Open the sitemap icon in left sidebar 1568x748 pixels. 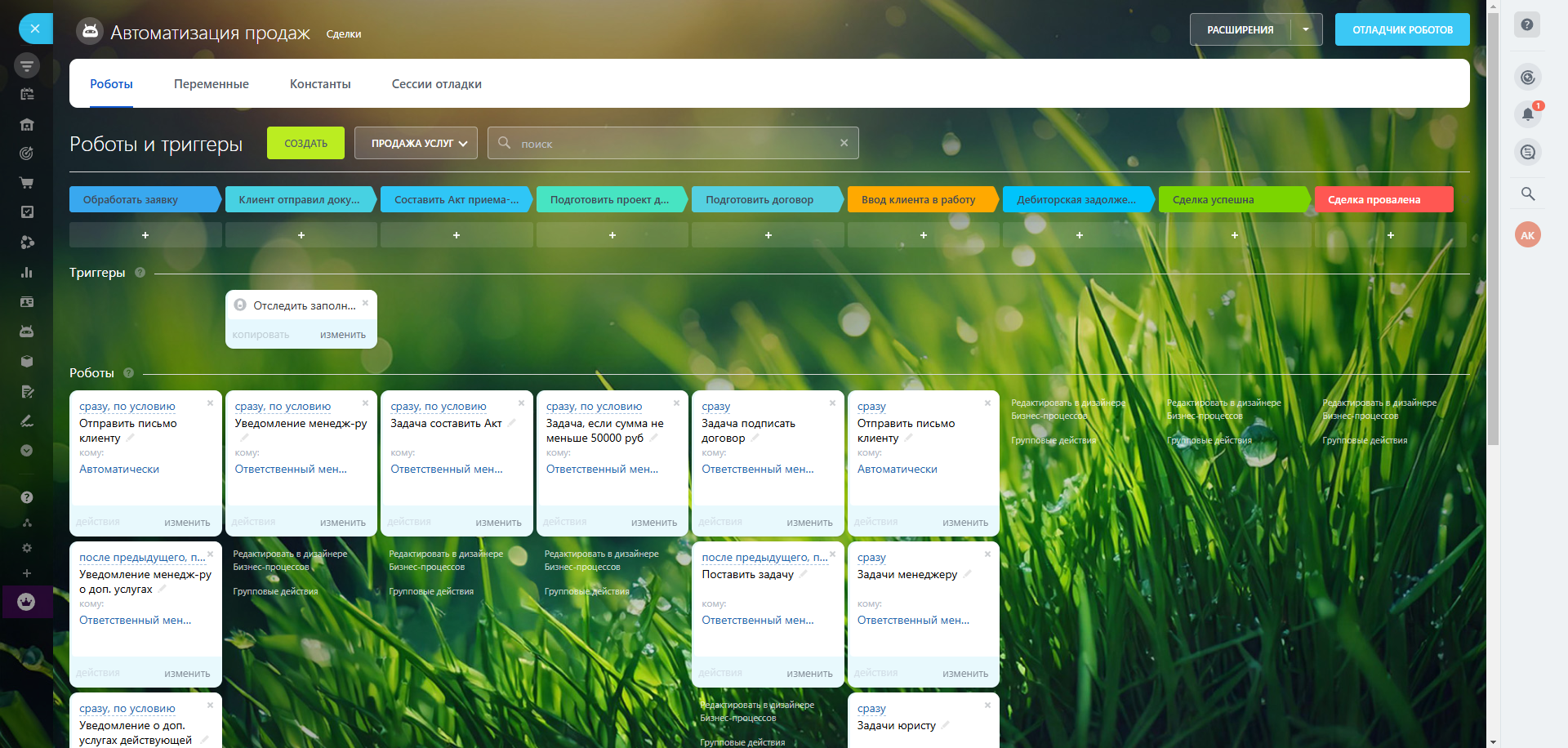tap(27, 523)
